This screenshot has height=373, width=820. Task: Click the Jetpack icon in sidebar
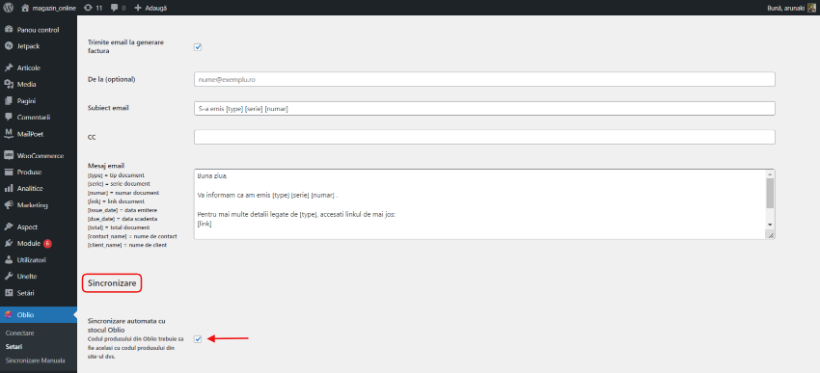pyautogui.click(x=8, y=46)
